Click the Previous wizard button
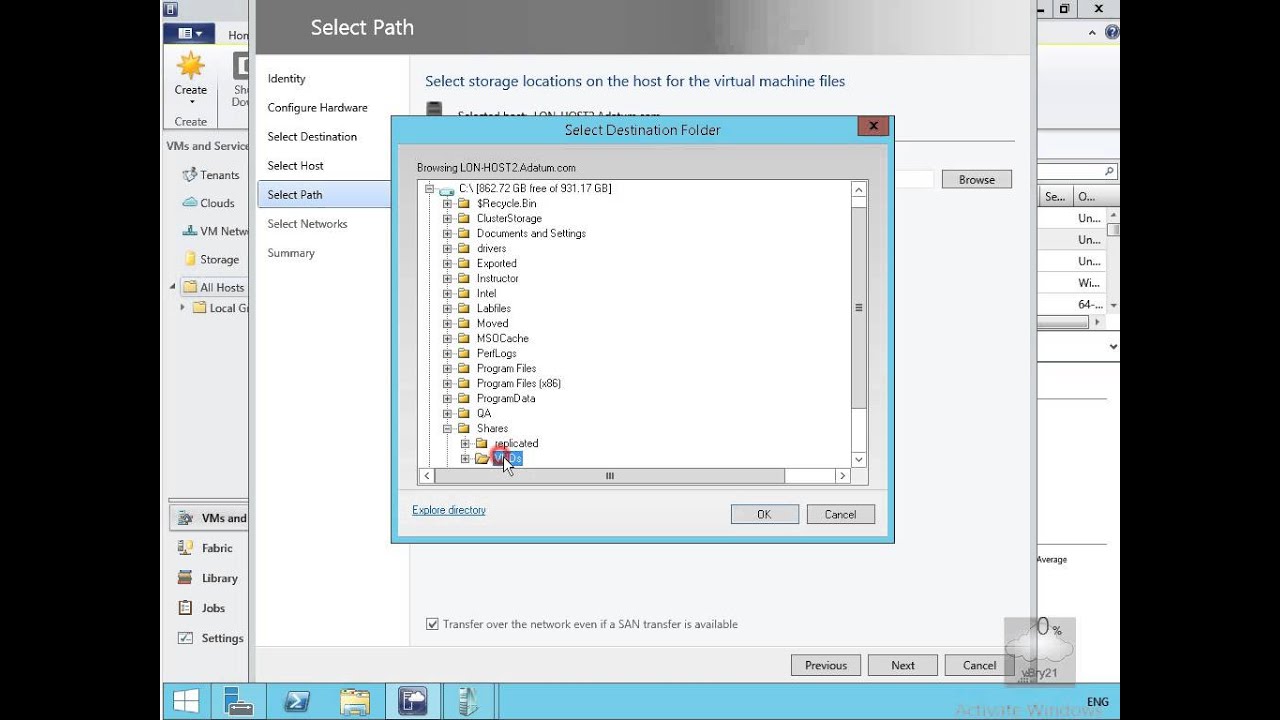 826,665
